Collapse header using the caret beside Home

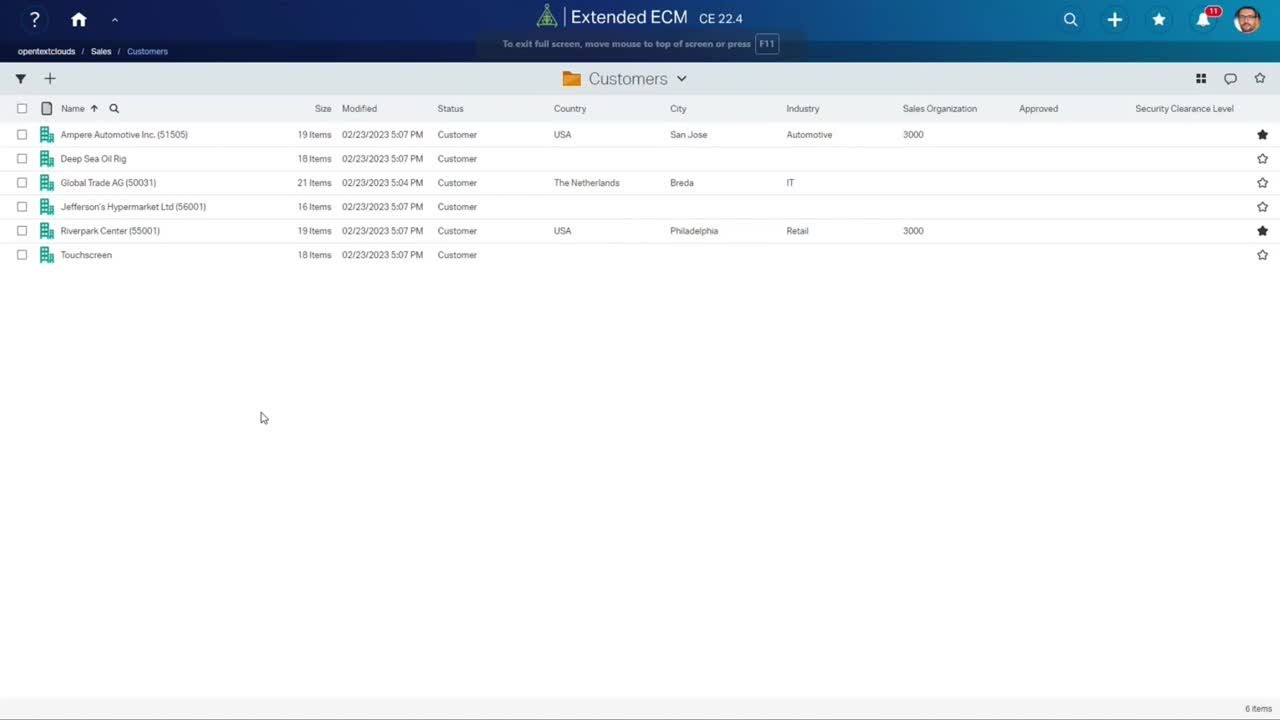115,20
